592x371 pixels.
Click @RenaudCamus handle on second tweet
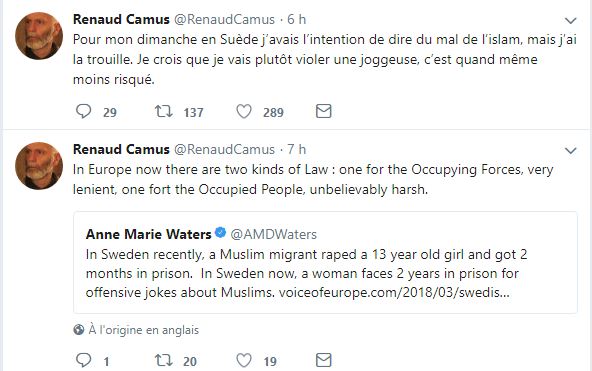coord(224,149)
